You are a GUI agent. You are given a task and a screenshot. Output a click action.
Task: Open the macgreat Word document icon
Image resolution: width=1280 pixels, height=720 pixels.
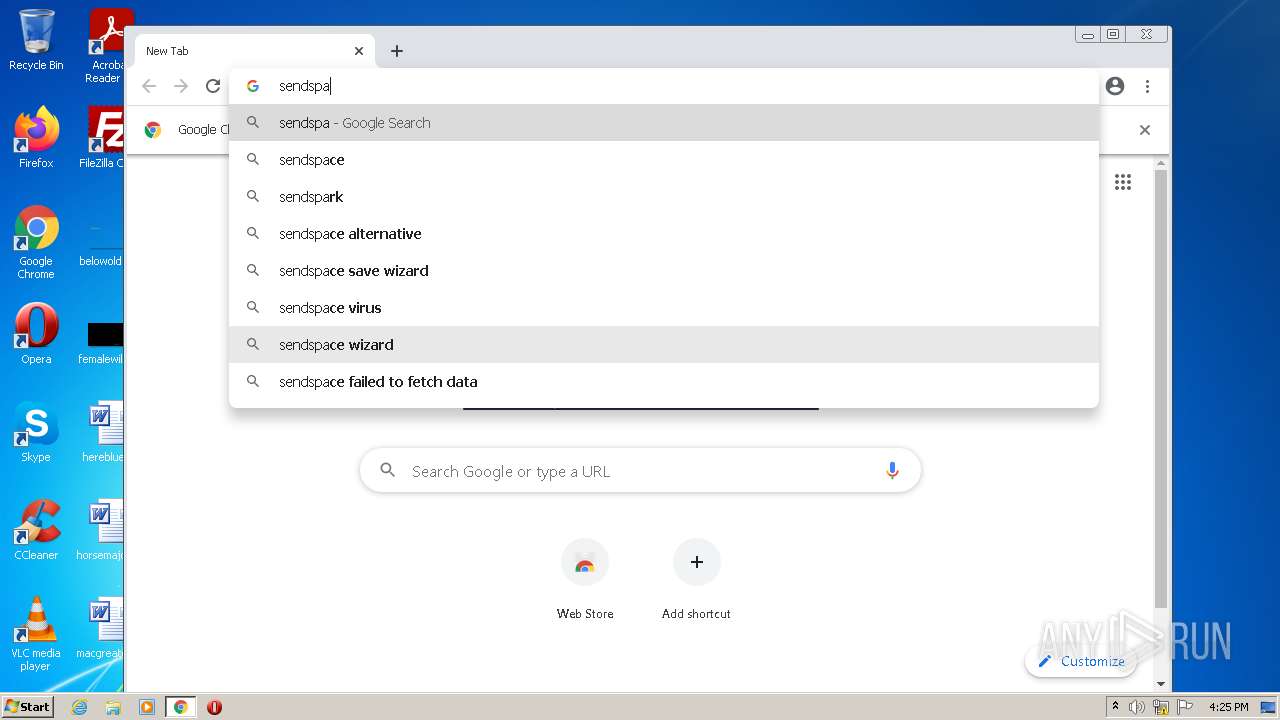[x=101, y=628]
